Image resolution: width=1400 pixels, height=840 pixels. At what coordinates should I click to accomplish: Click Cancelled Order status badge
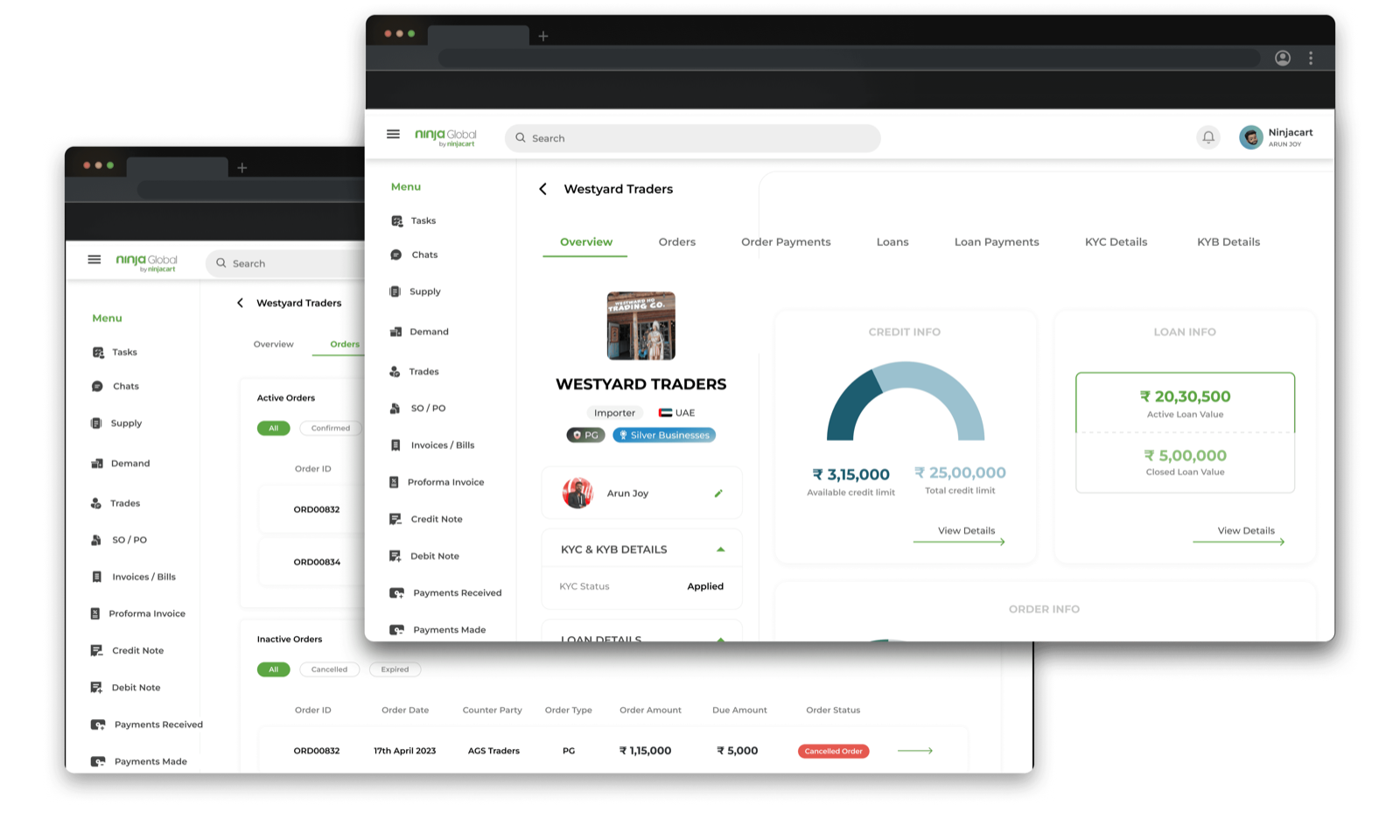(833, 751)
